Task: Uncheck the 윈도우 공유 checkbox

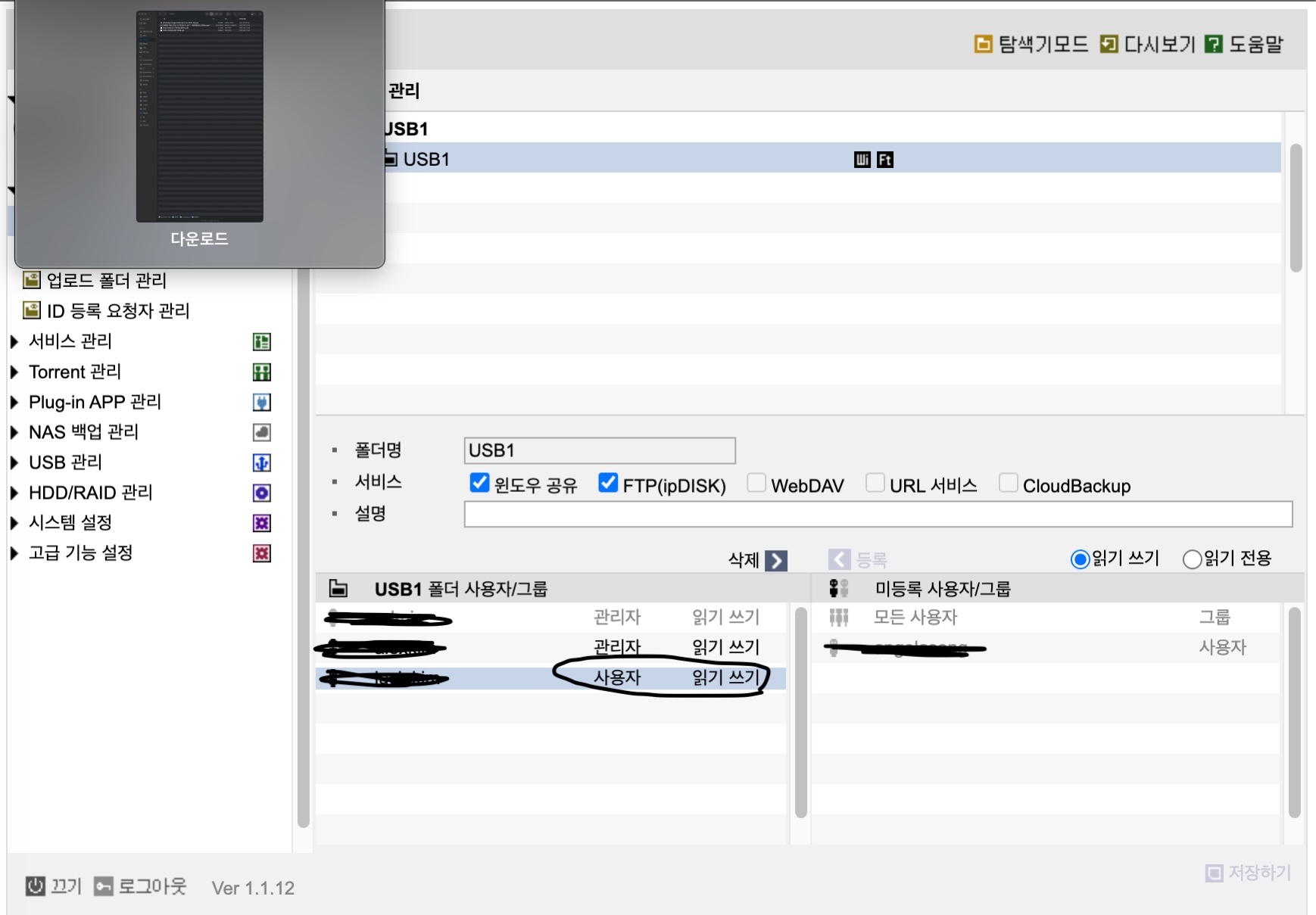Action: tap(479, 483)
